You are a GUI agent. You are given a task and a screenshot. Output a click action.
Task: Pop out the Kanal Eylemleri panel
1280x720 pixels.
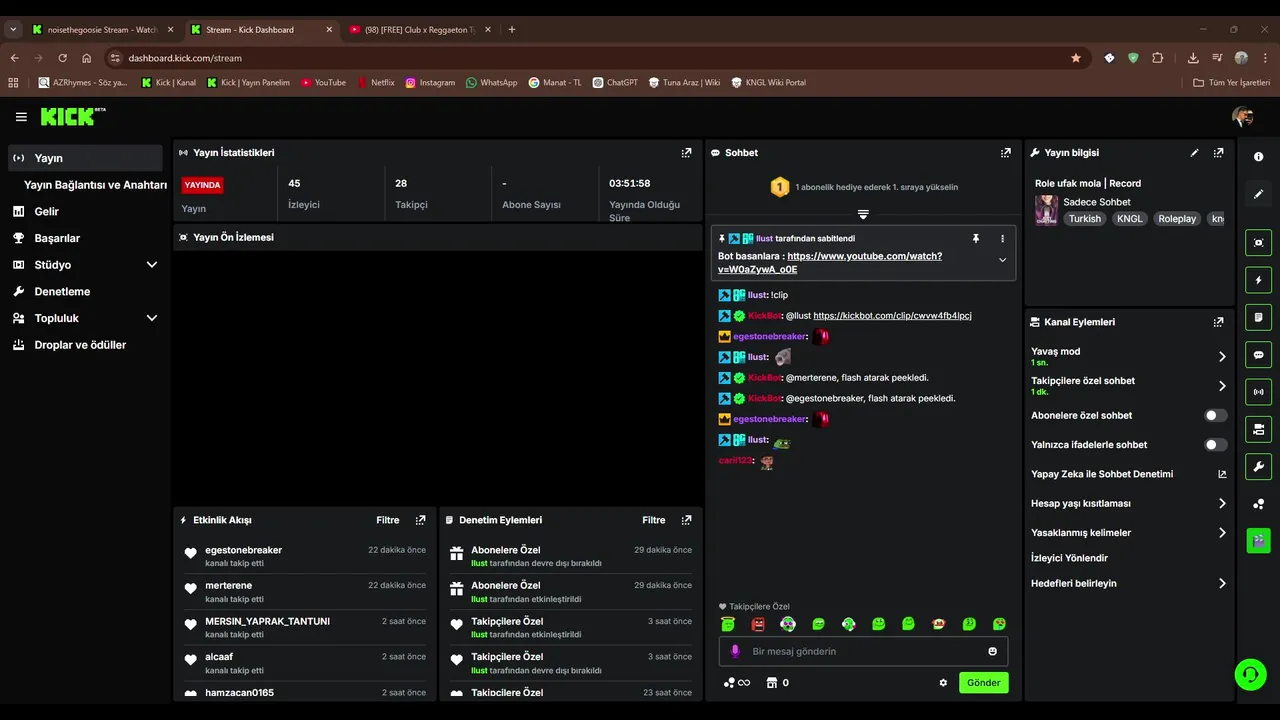coord(1218,322)
